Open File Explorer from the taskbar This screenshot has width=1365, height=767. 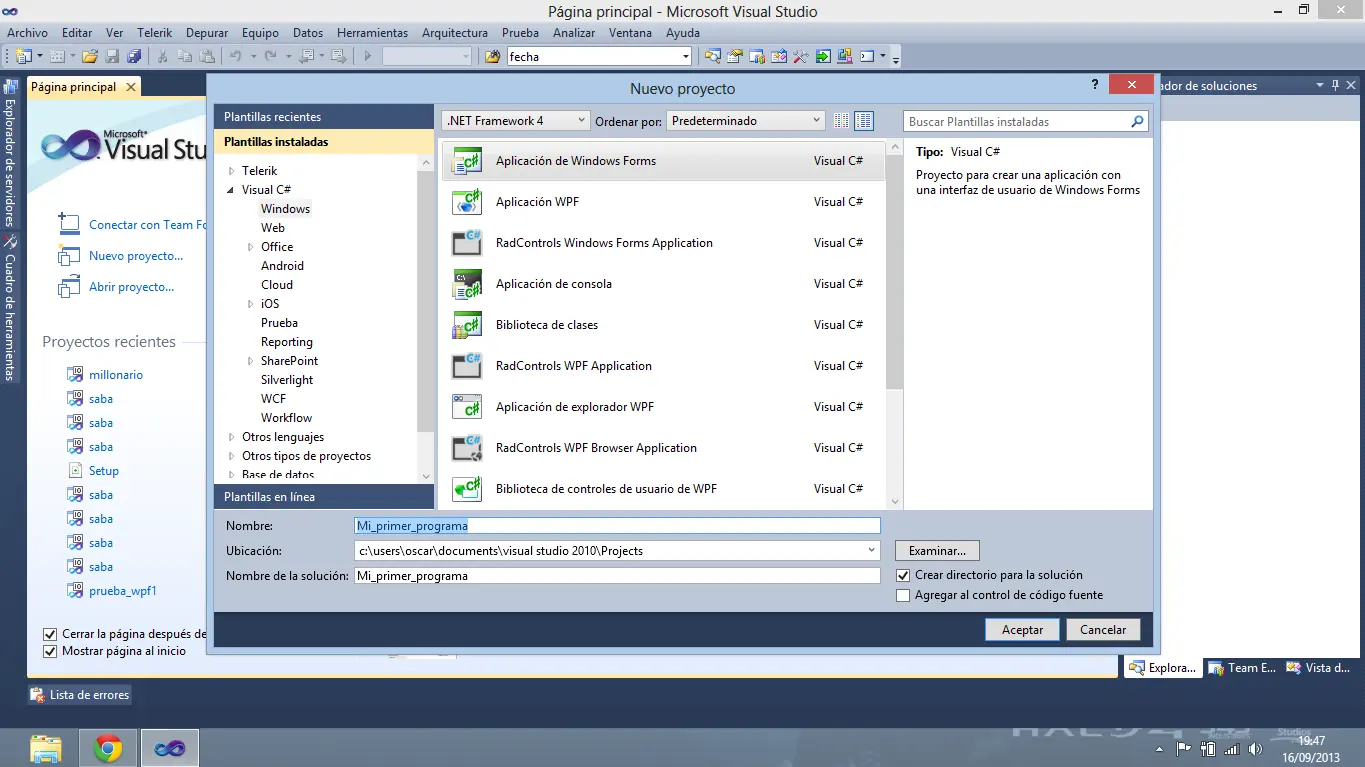[46, 748]
